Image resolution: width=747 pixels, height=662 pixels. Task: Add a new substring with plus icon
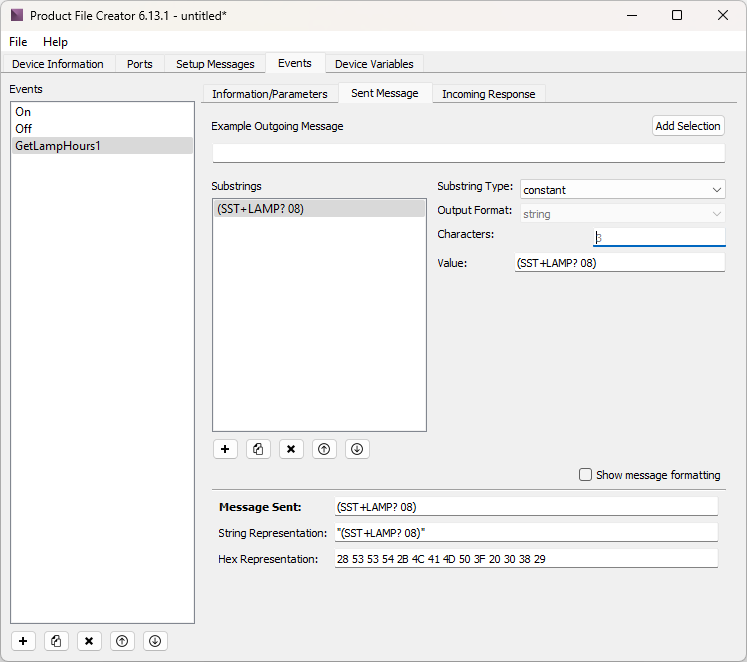click(225, 449)
